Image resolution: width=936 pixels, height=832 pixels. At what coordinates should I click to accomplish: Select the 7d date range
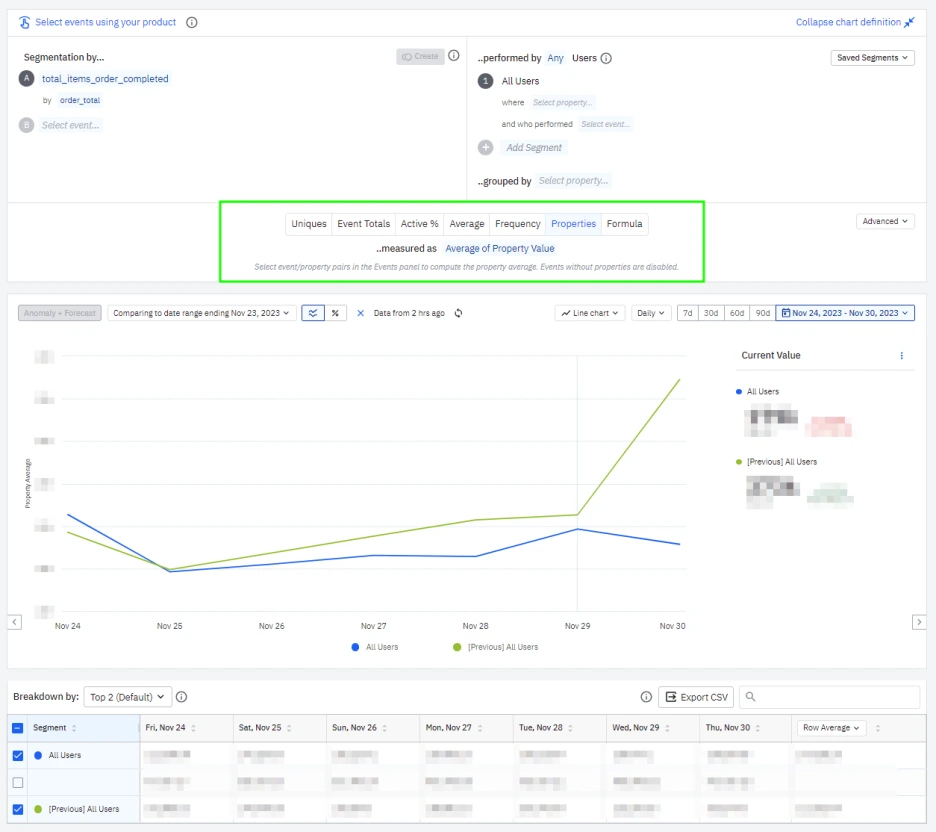coord(688,313)
